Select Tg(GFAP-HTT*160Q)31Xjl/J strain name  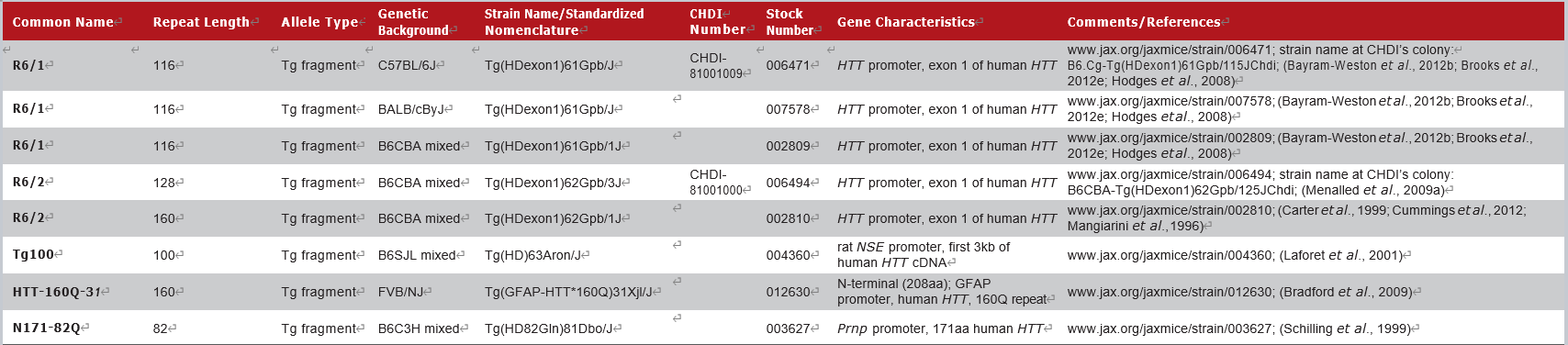[x=568, y=292]
